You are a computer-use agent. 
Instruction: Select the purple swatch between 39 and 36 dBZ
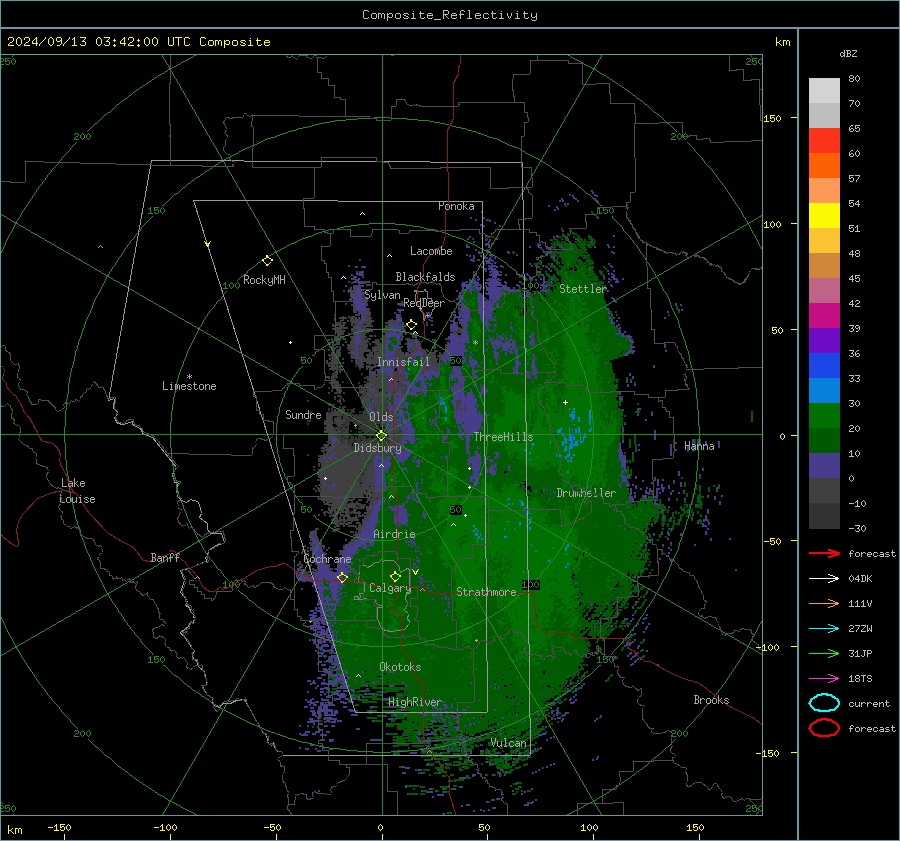tap(824, 340)
